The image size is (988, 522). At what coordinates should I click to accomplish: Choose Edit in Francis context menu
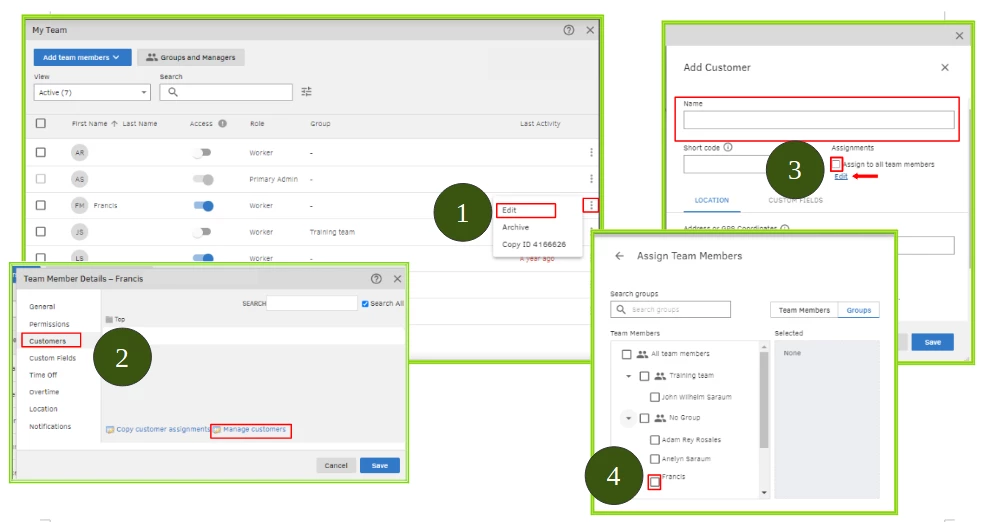click(509, 211)
